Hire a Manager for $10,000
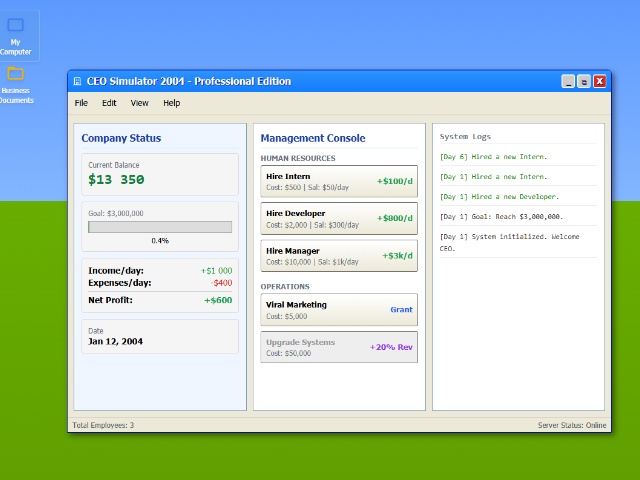The image size is (640, 480). coord(339,256)
